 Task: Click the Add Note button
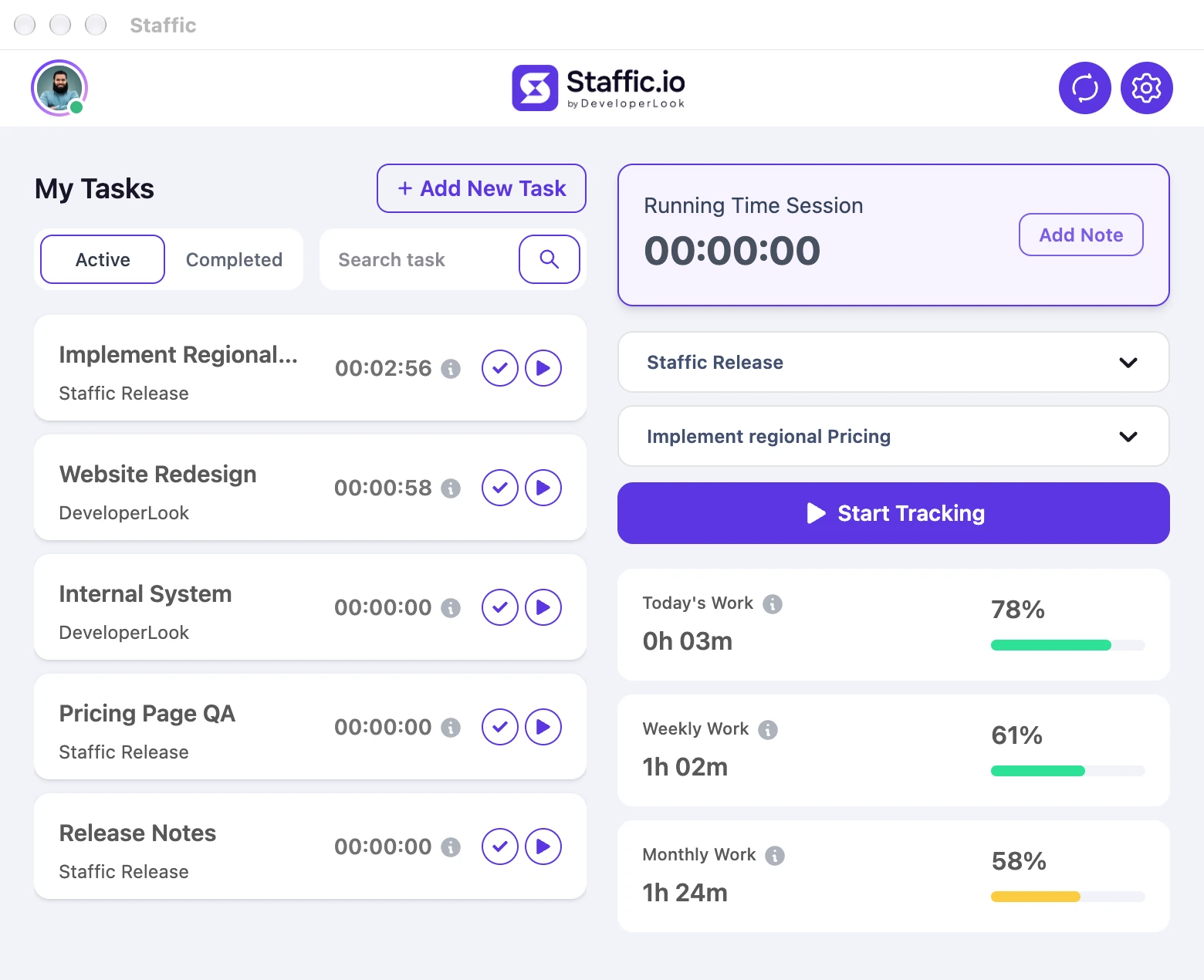click(x=1081, y=235)
